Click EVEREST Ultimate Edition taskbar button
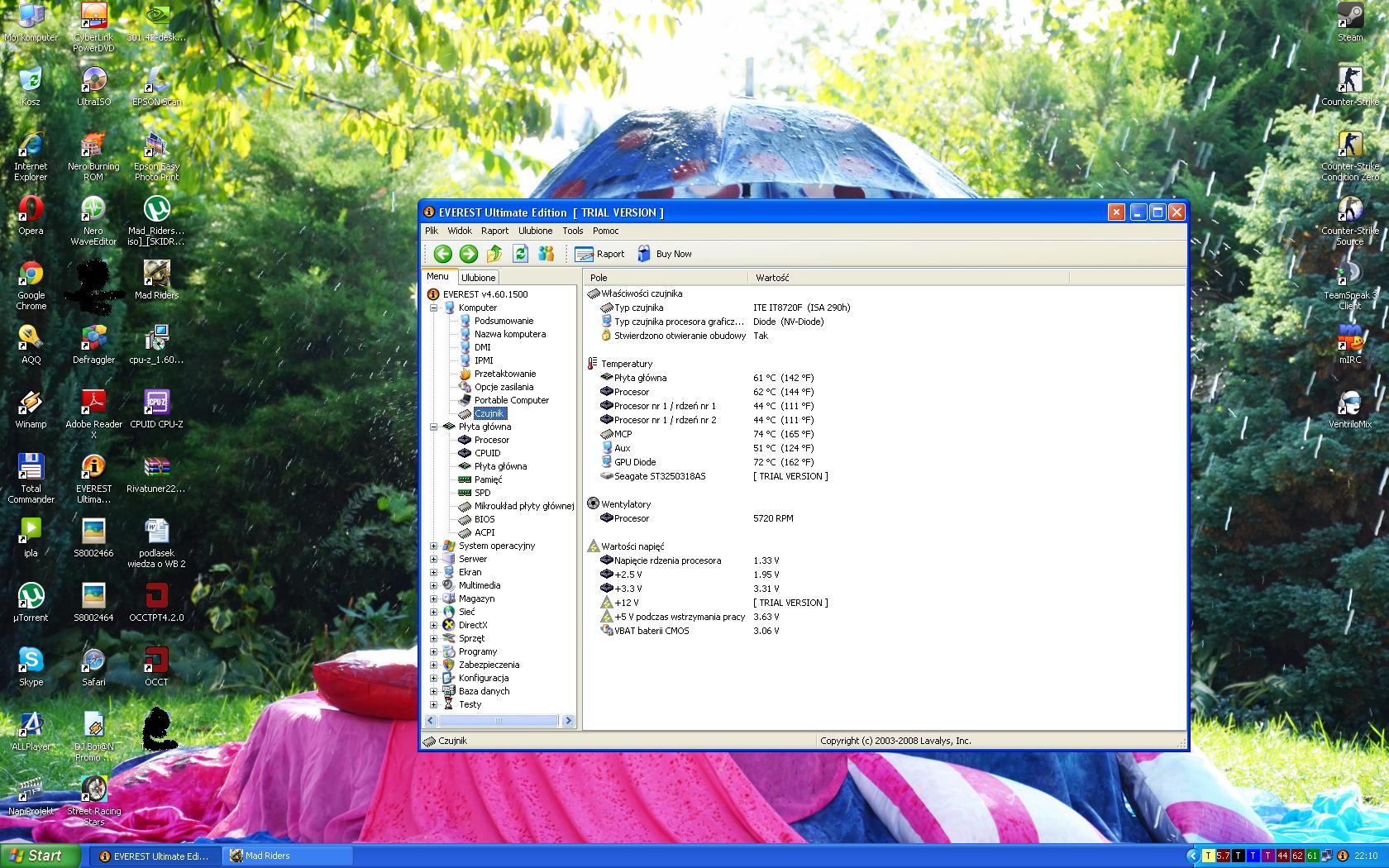1389x868 pixels. point(156,856)
